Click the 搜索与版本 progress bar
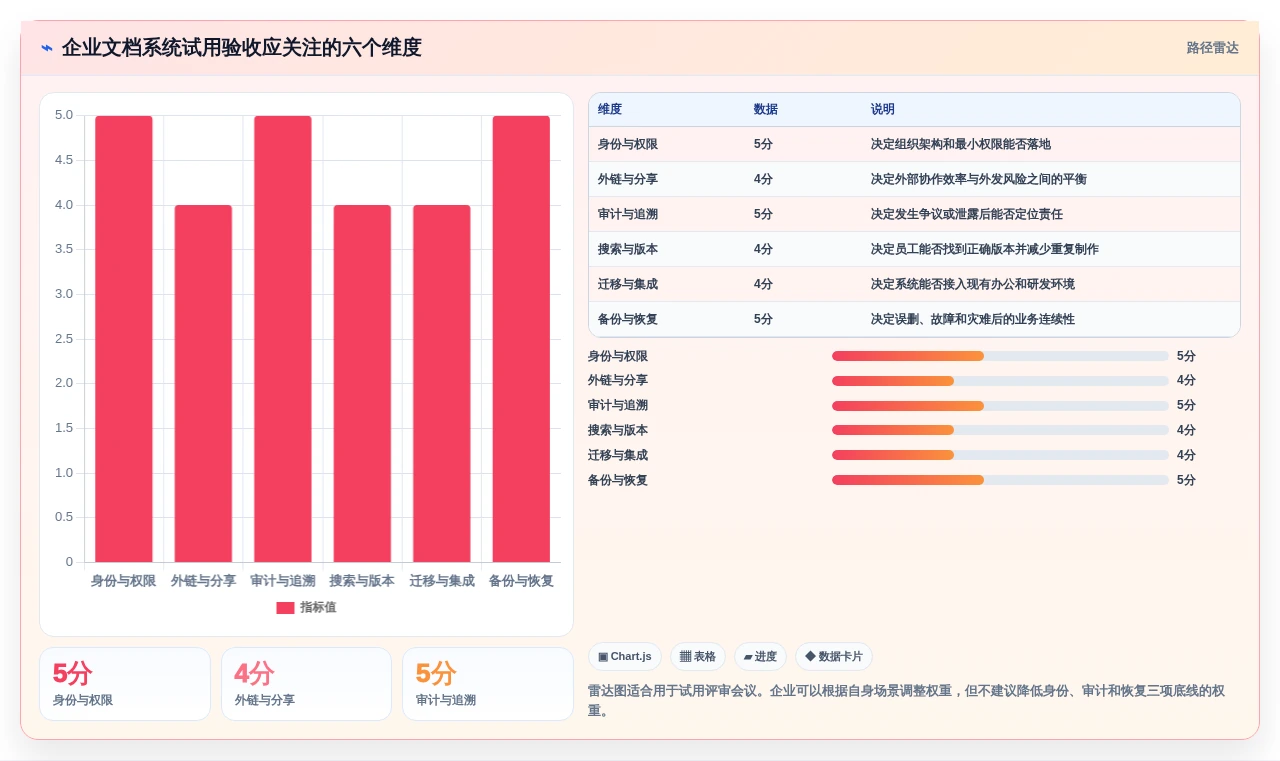1280x761 pixels. pyautogui.click(x=1000, y=430)
